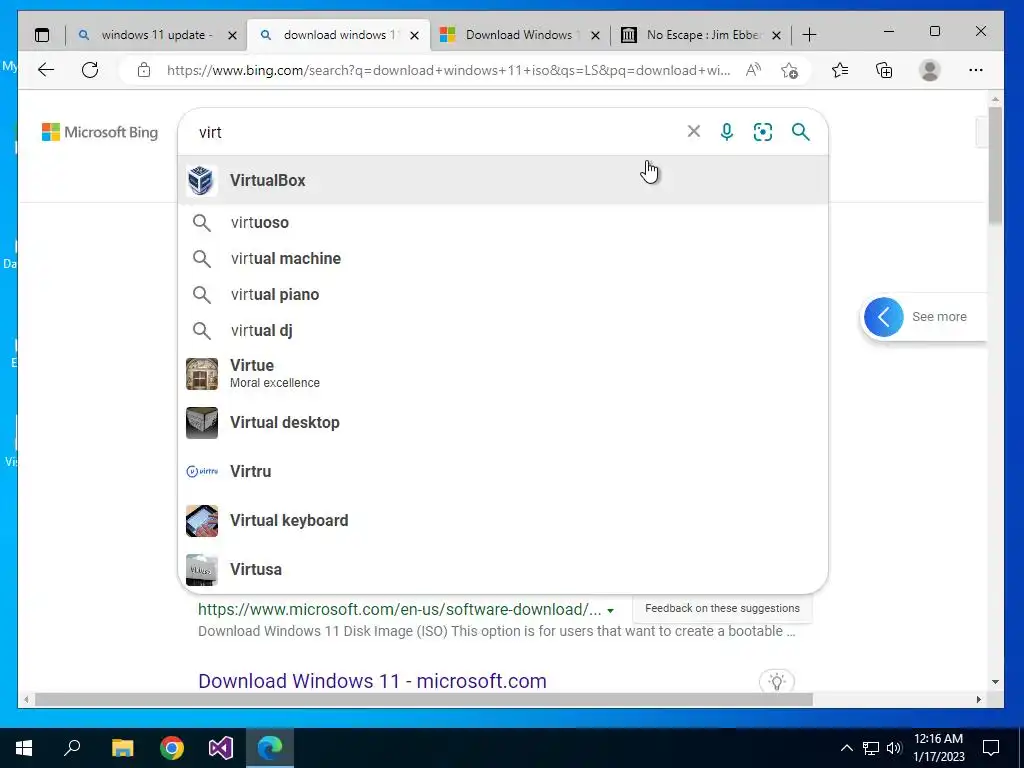Open Edge Settings and more menu
Screen dimensions: 1024x768
(976, 70)
